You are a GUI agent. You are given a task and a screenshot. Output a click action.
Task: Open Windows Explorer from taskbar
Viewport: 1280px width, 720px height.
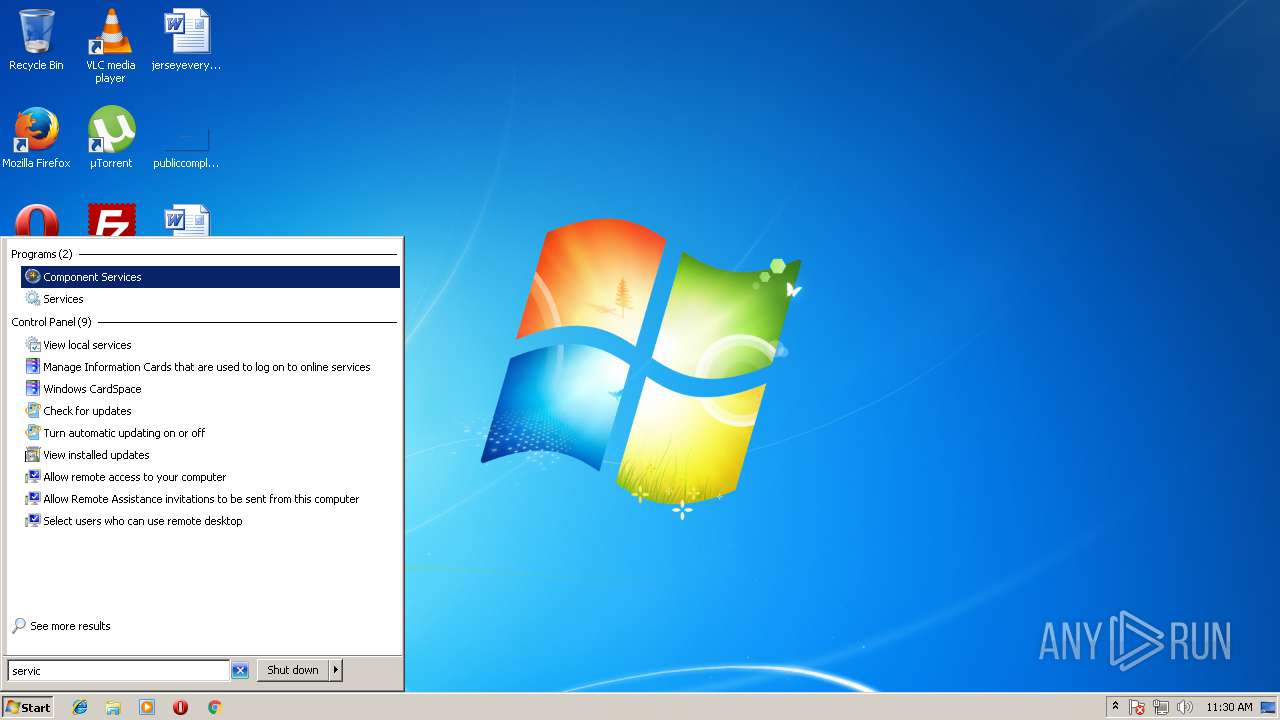113,707
